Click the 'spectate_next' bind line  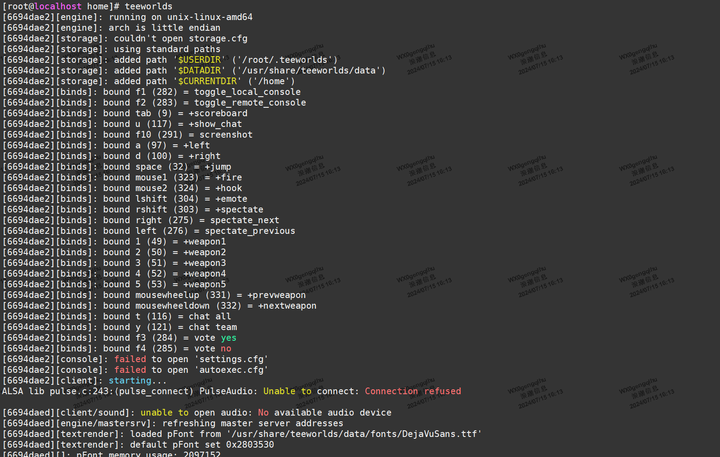(141, 220)
